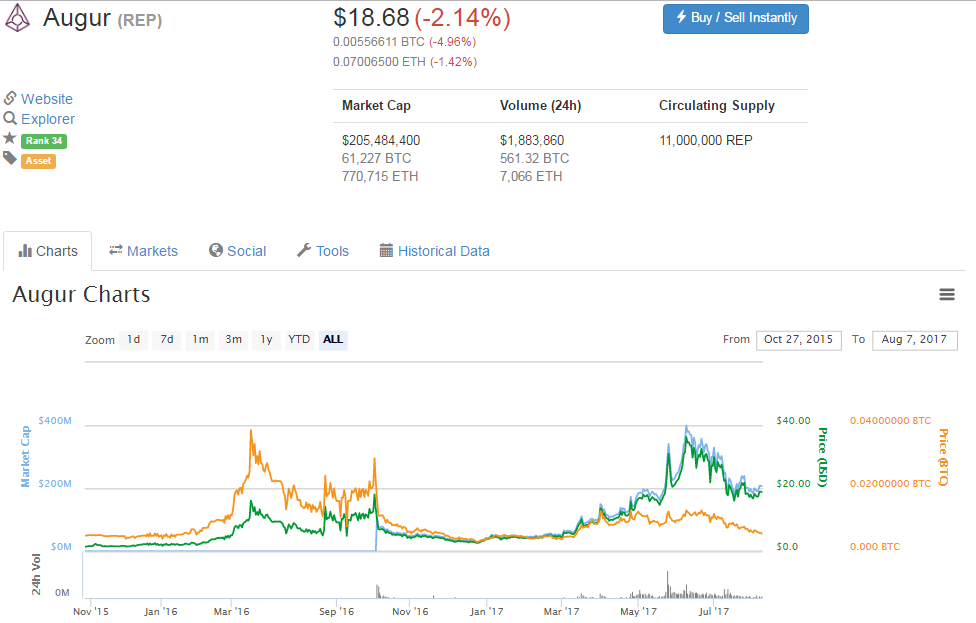Click the star icon next to Rank 34
Viewport: 976px width, 623px height.
pyautogui.click(x=9, y=138)
